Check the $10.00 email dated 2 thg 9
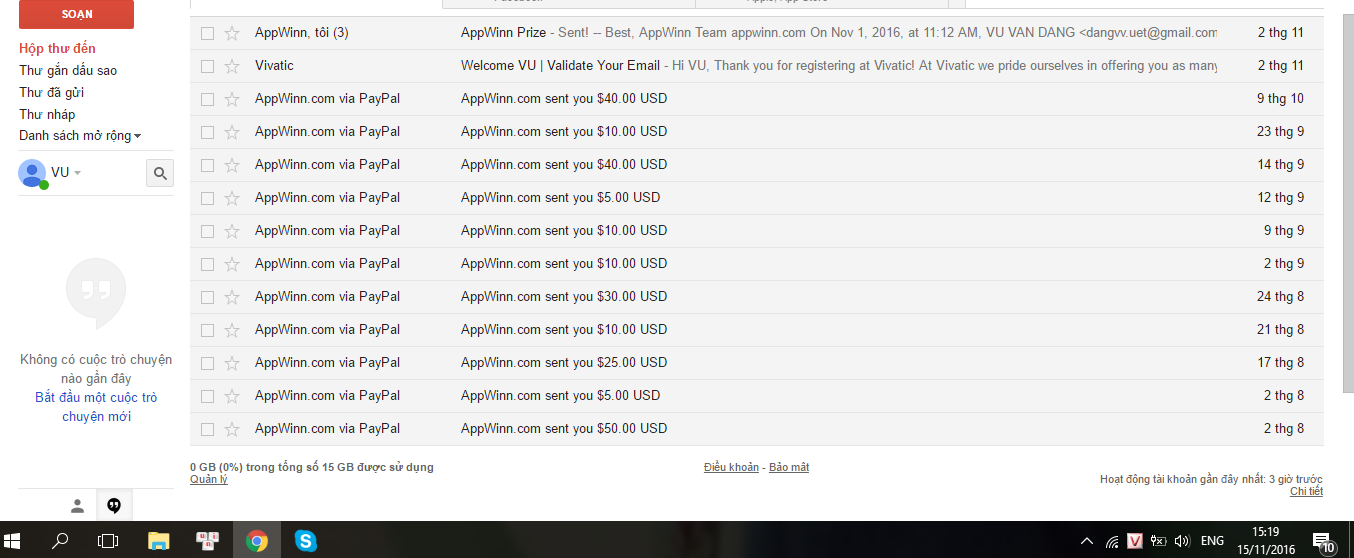Screen dimensions: 1354x558 pyautogui.click(x=207, y=264)
